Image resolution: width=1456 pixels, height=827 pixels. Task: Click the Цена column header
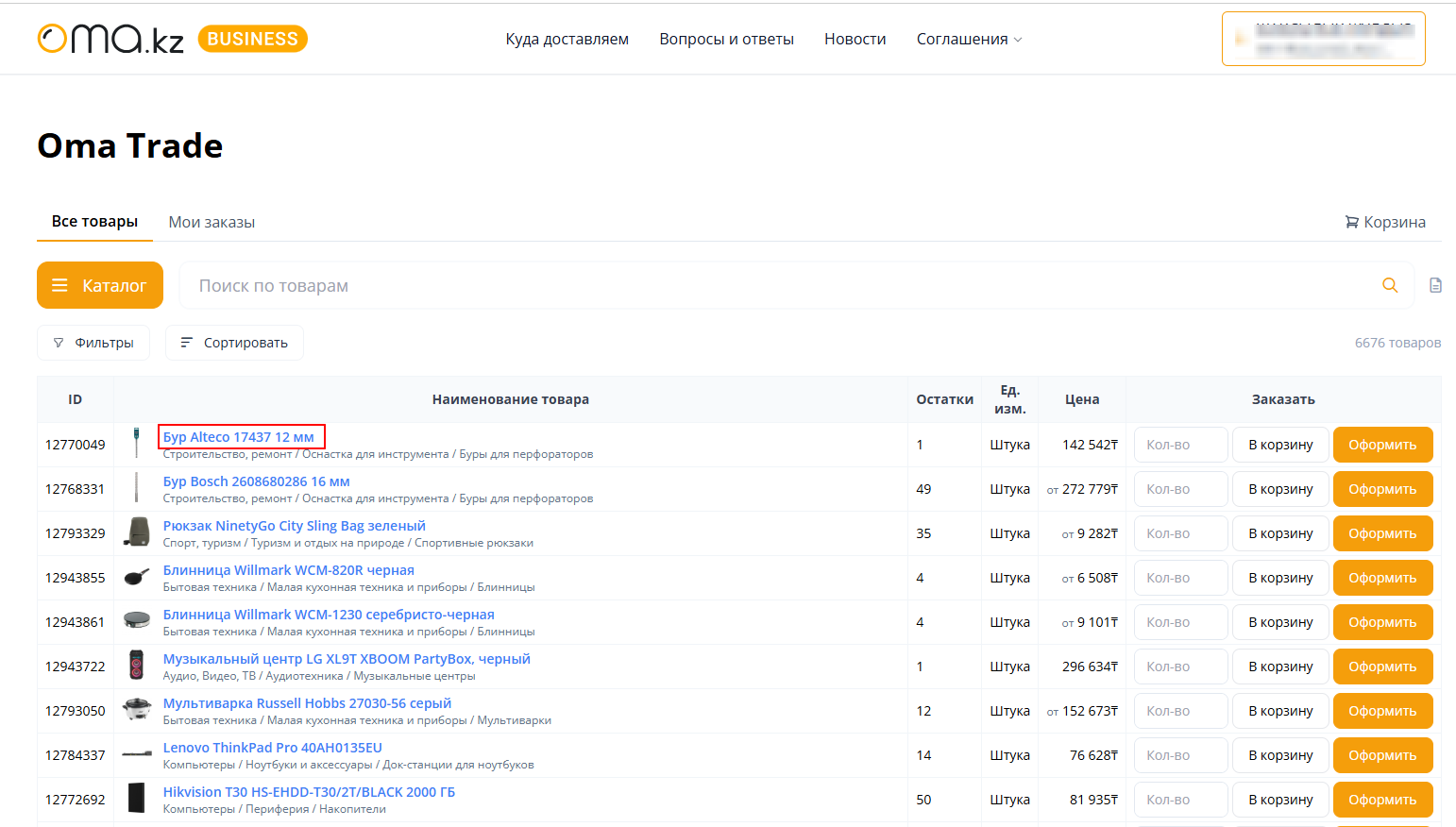click(x=1082, y=399)
